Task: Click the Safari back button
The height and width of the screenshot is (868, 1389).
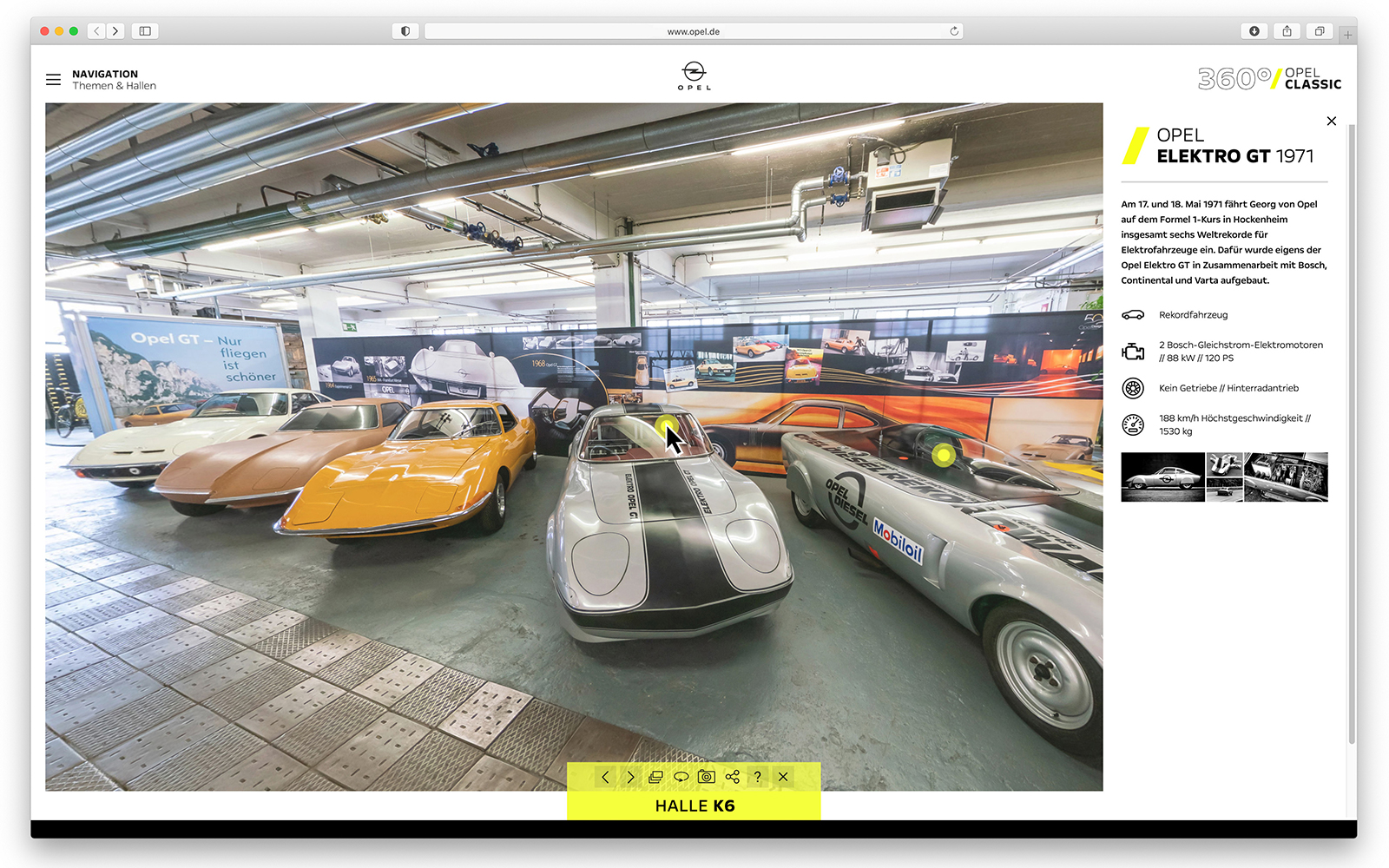Action: (x=97, y=31)
